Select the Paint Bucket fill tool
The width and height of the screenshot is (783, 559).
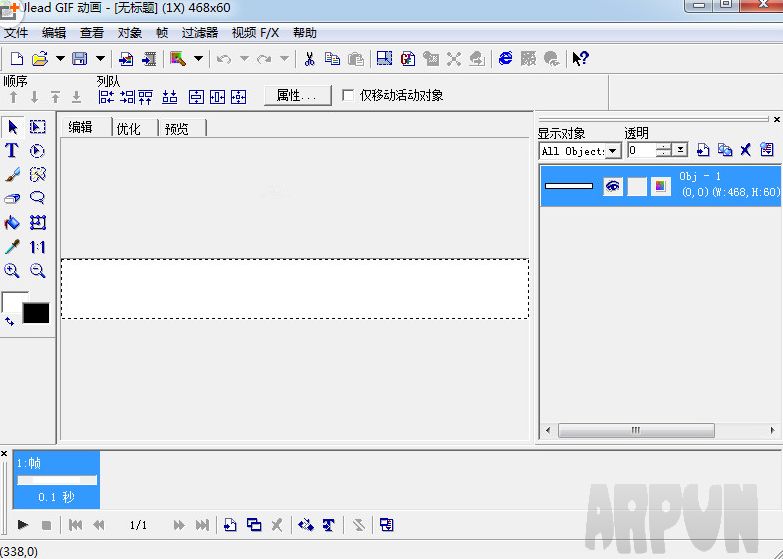pos(12,223)
